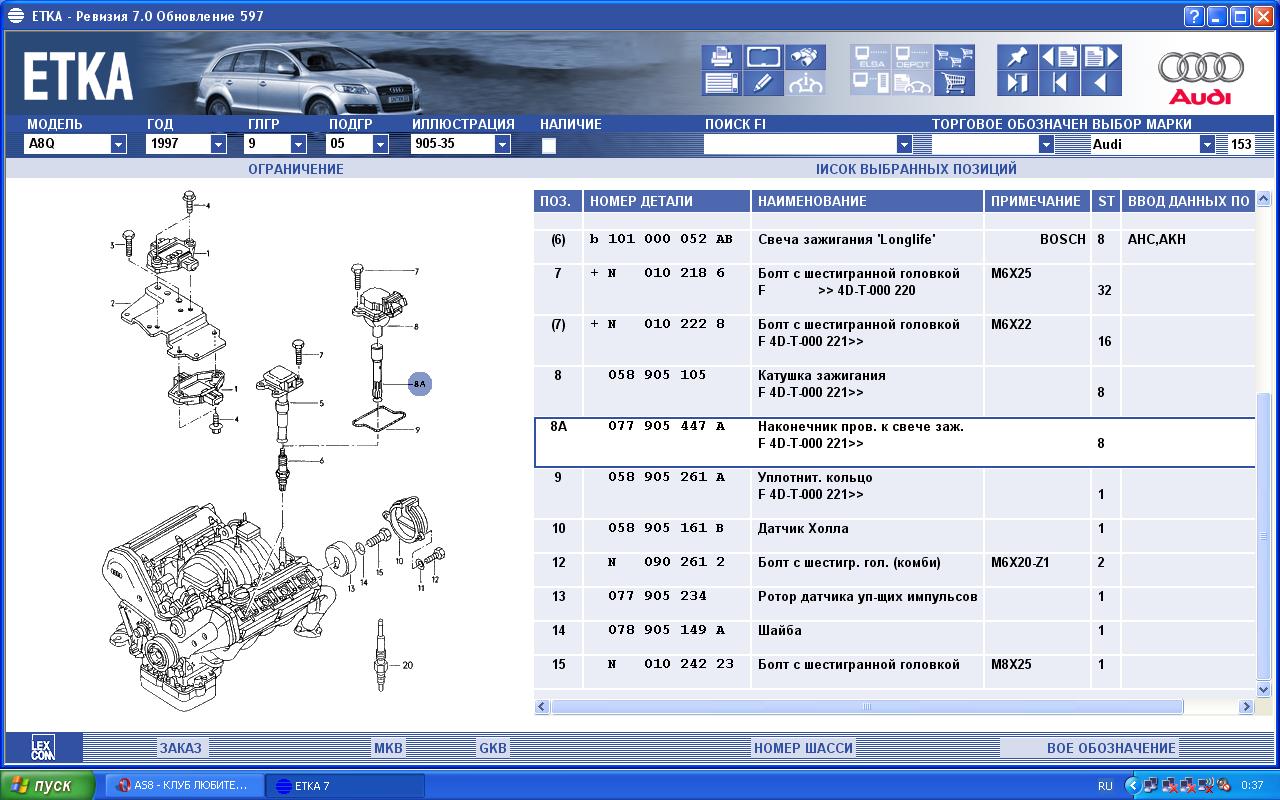
Task: Click the printer icon in toolbar
Action: coord(720,57)
